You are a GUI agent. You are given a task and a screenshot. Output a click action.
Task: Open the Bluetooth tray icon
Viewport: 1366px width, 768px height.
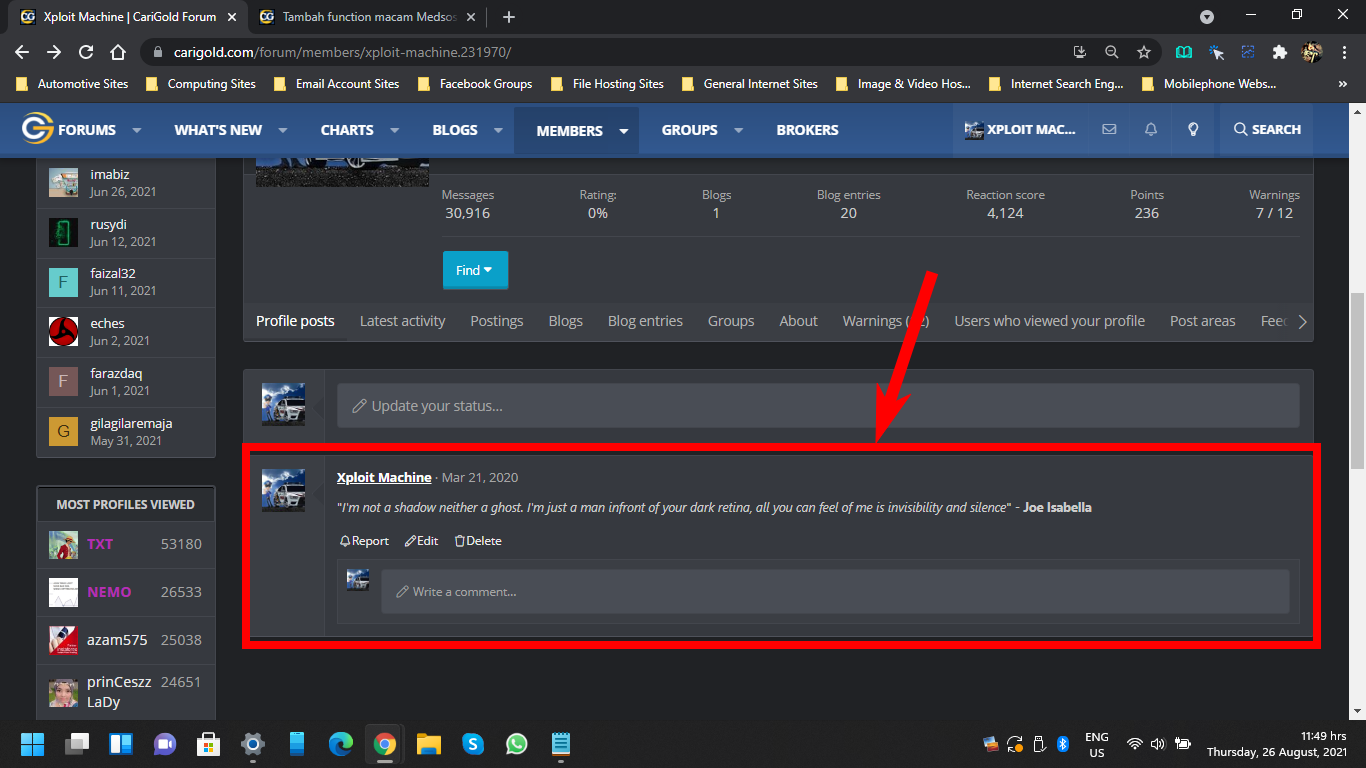point(1064,744)
